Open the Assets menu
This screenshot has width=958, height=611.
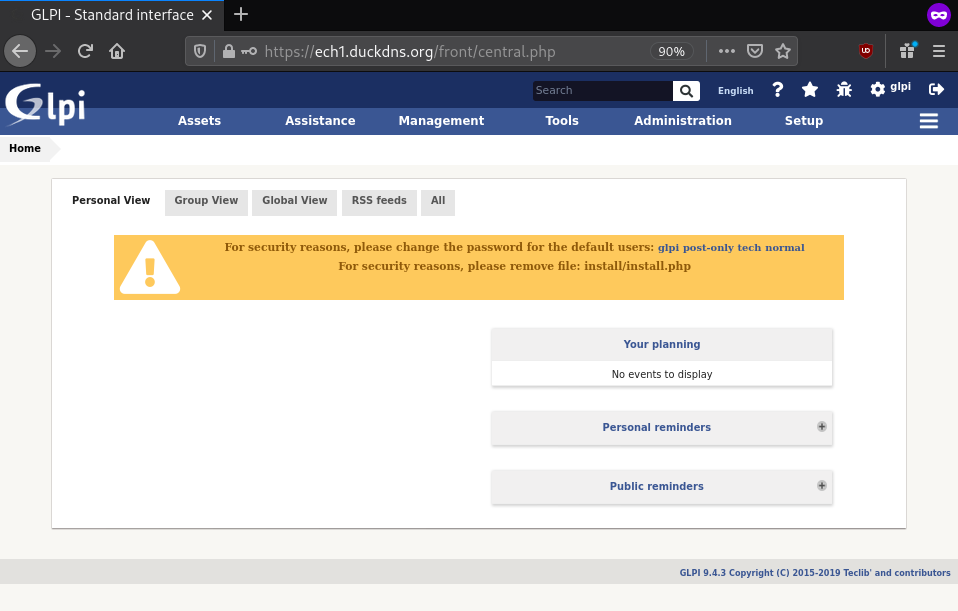[199, 121]
